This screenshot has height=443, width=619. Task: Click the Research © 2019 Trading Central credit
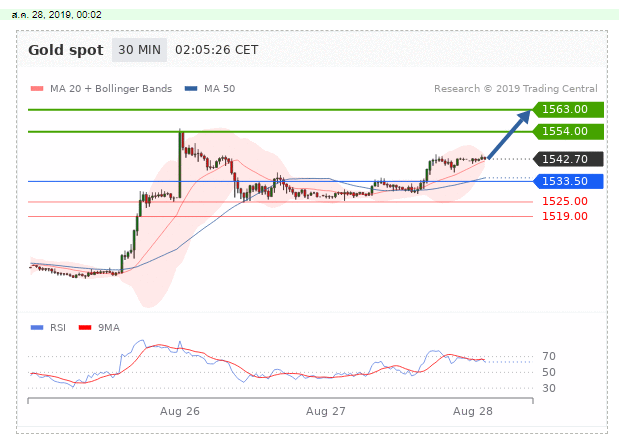pos(516,88)
